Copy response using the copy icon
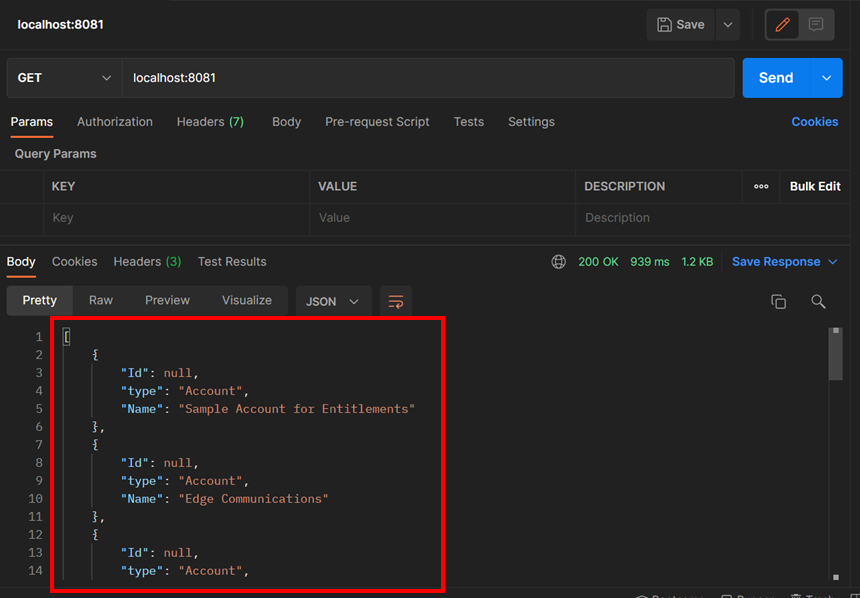The height and width of the screenshot is (598, 860). pyautogui.click(x=778, y=301)
